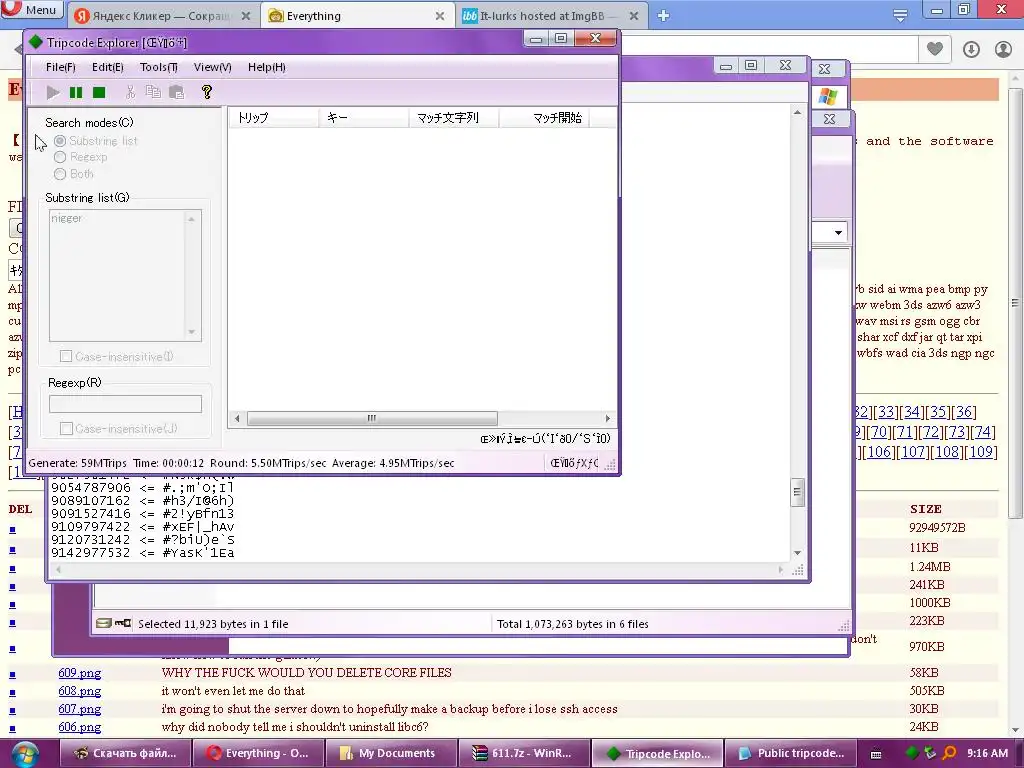Stop the search with the green Stop button
Screen dimensions: 1024x768
click(99, 93)
